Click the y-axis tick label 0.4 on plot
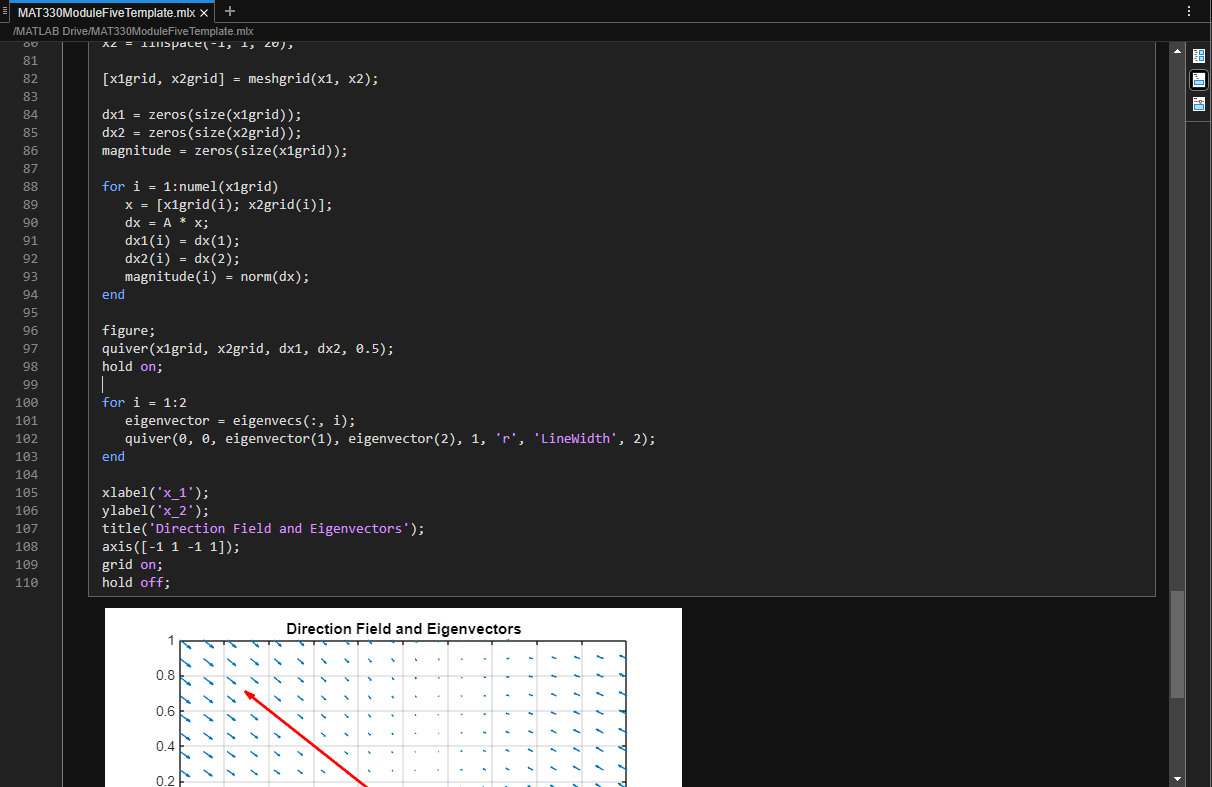 coord(164,746)
